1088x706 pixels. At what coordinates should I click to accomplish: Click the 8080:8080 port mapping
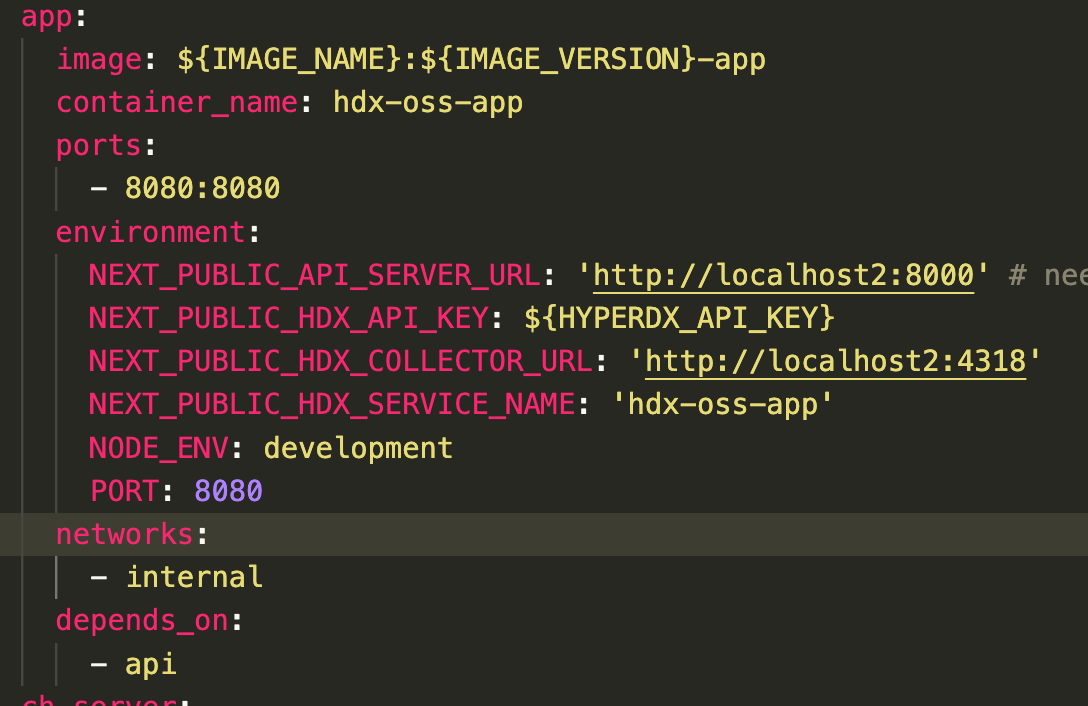point(202,188)
